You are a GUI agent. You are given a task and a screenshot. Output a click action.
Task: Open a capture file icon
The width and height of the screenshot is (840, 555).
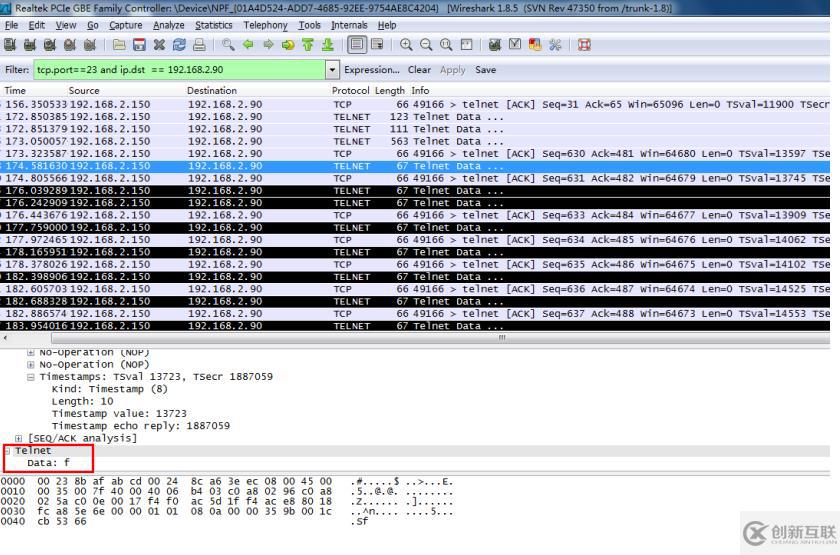point(119,45)
